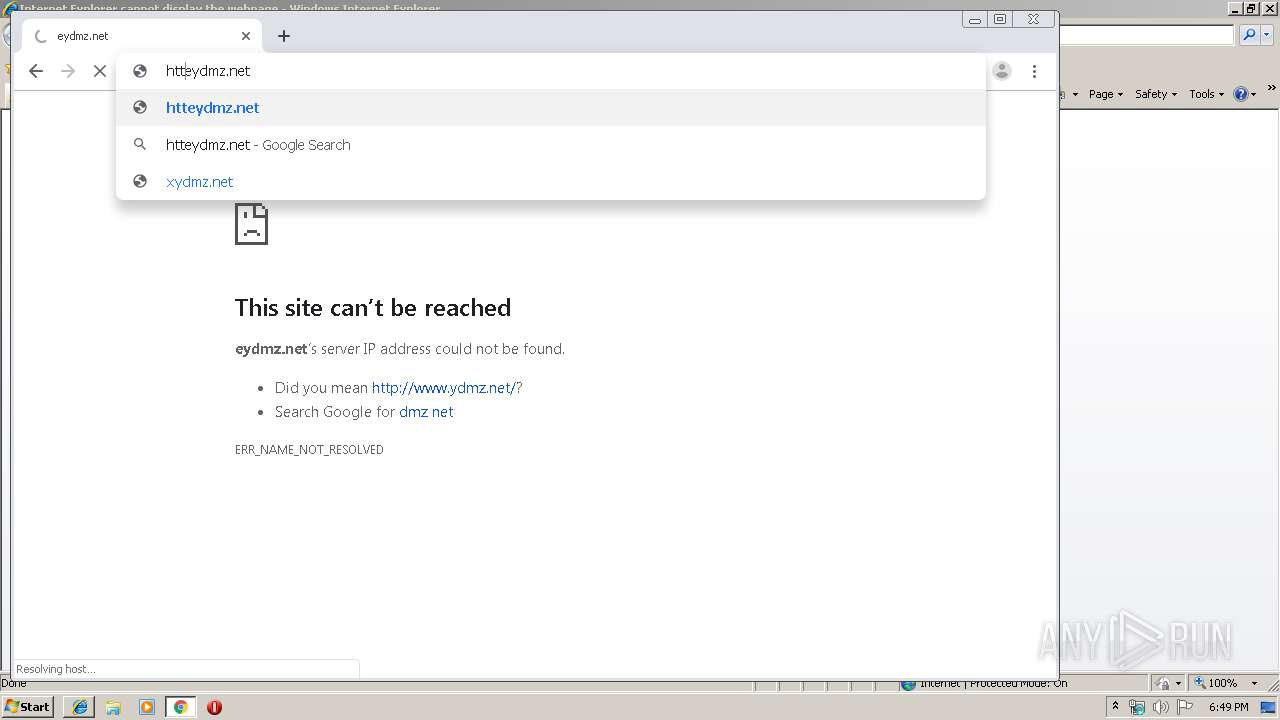Open the volume control in system tray
Viewport: 1280px width, 720px height.
point(1161,707)
